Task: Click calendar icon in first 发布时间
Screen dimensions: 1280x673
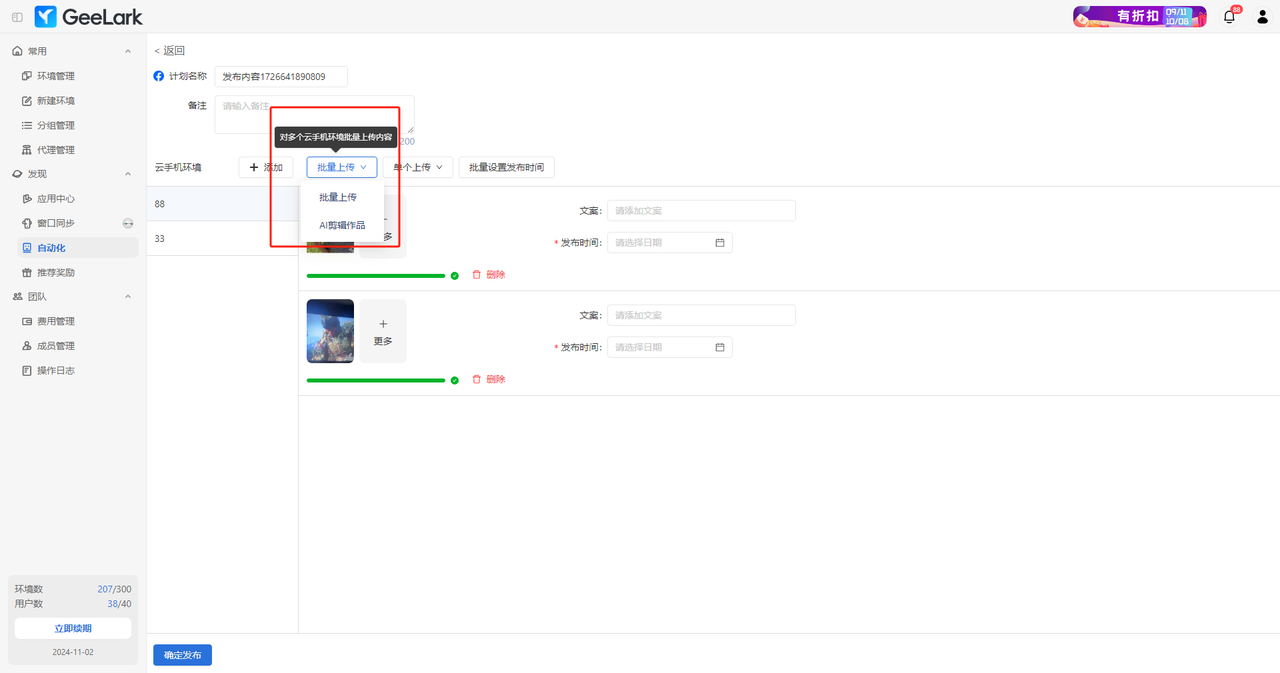Action: (x=720, y=242)
